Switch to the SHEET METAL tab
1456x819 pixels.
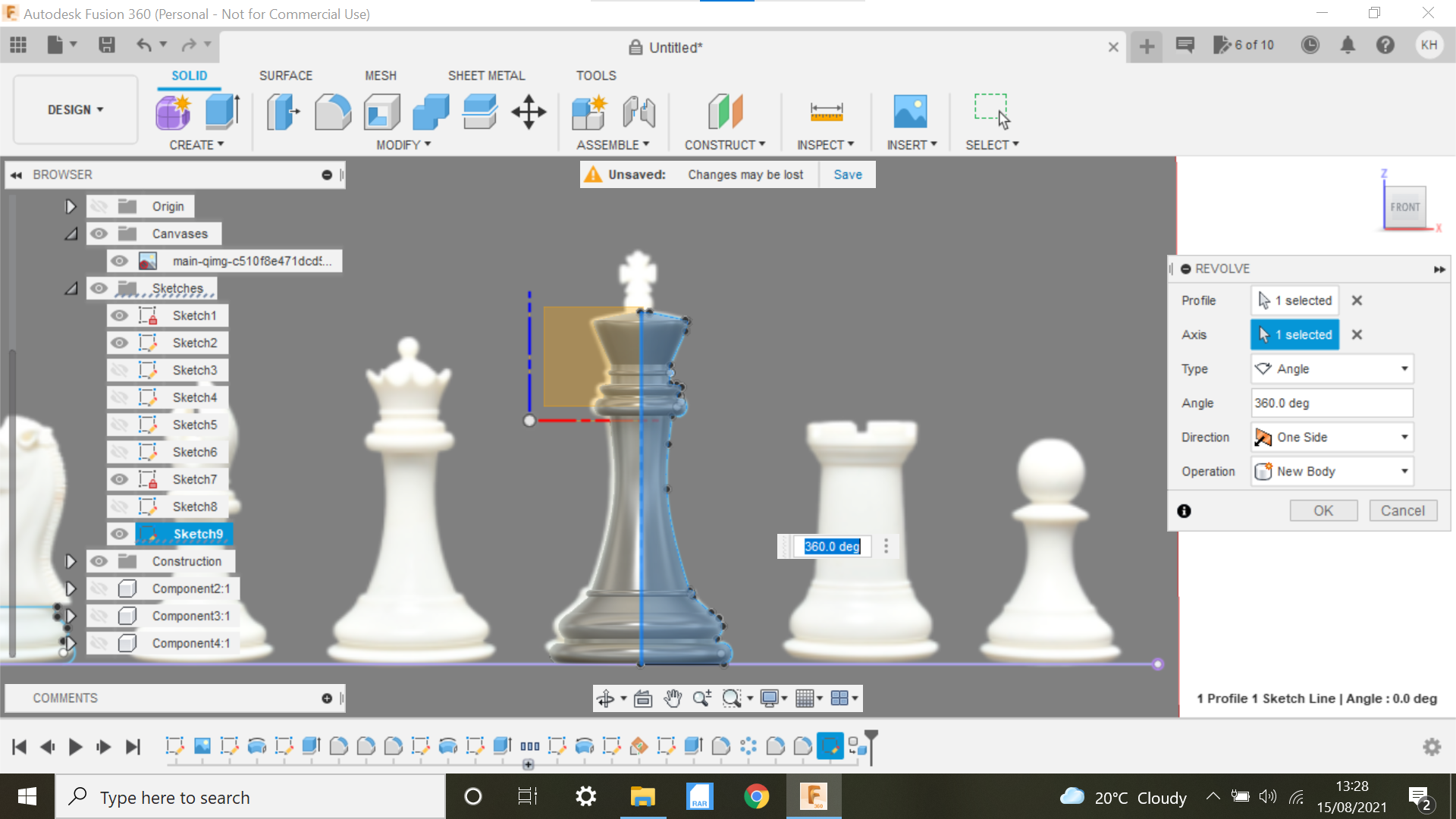486,75
